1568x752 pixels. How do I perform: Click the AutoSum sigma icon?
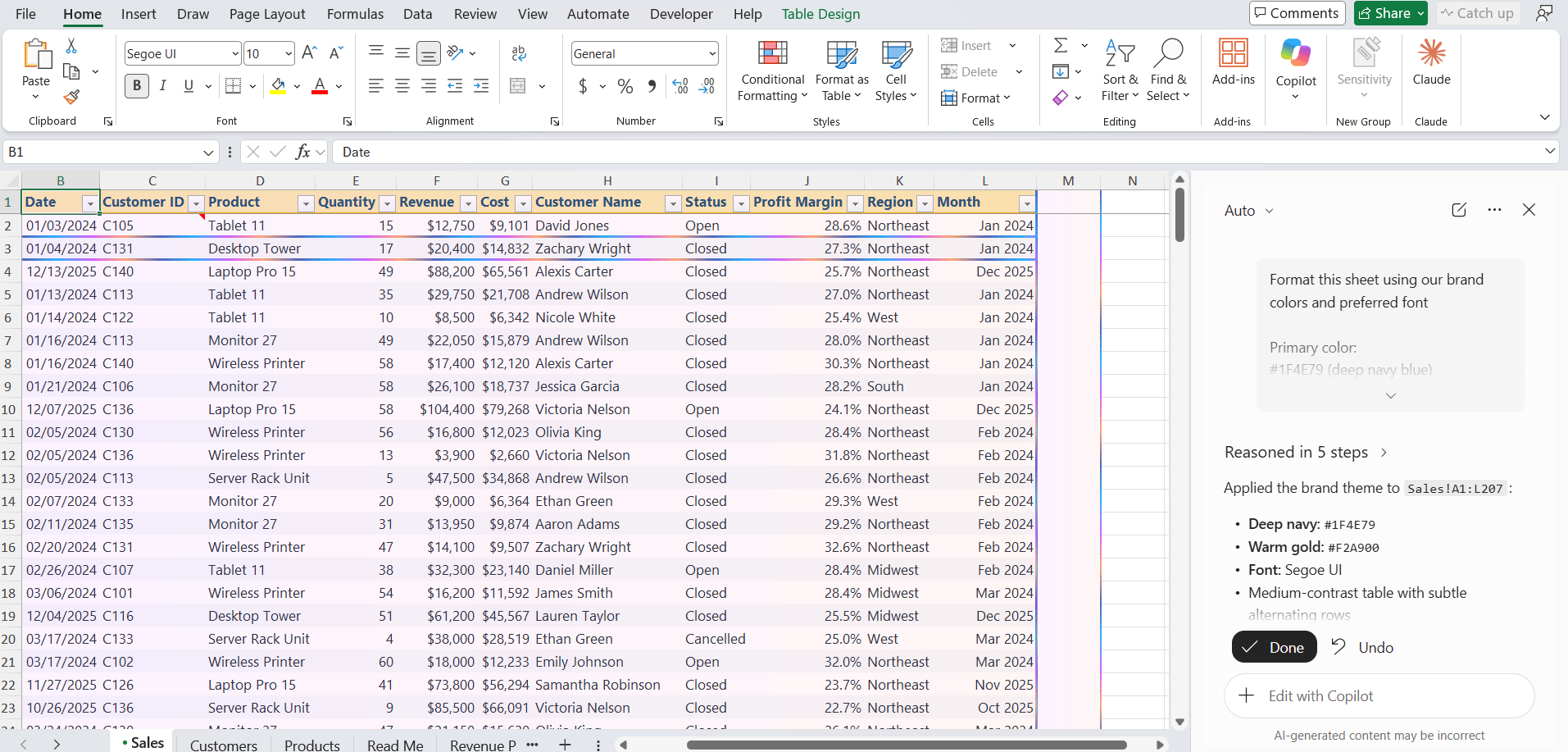coord(1061,45)
